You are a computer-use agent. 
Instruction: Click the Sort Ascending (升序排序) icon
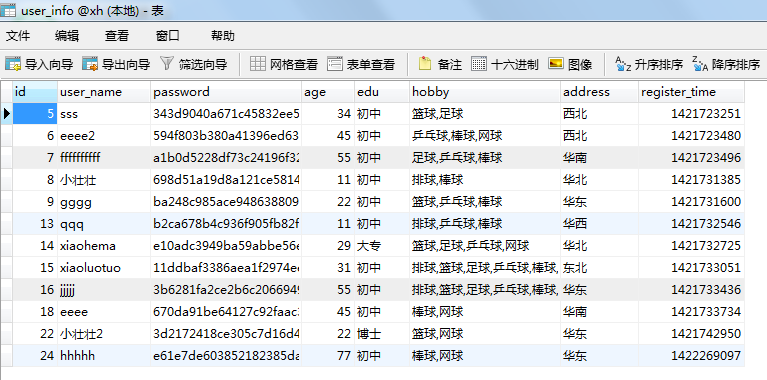(623, 64)
